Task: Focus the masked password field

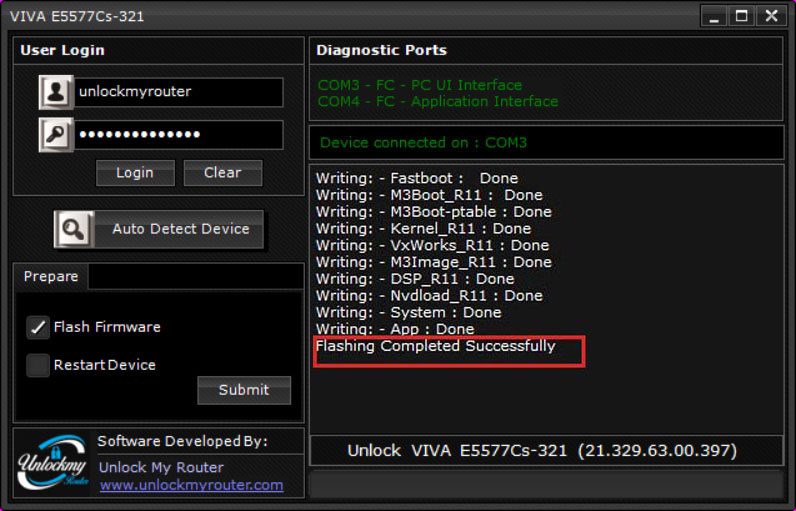Action: coord(179,135)
